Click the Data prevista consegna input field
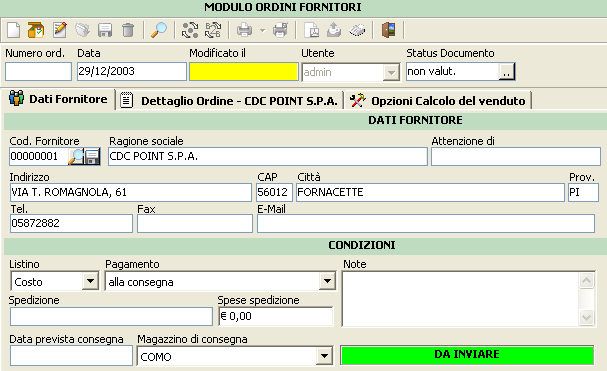Viewport: 607px width, 371px height. (71, 356)
